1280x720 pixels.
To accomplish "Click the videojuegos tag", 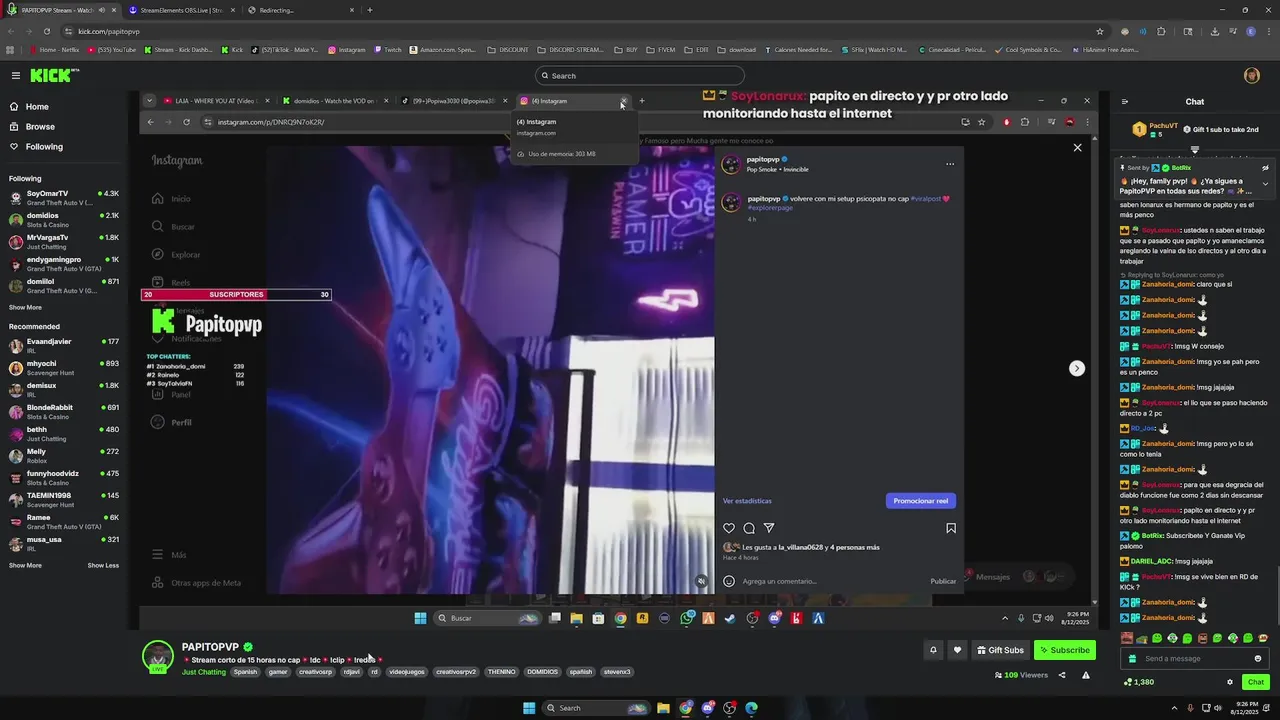I will click(407, 672).
